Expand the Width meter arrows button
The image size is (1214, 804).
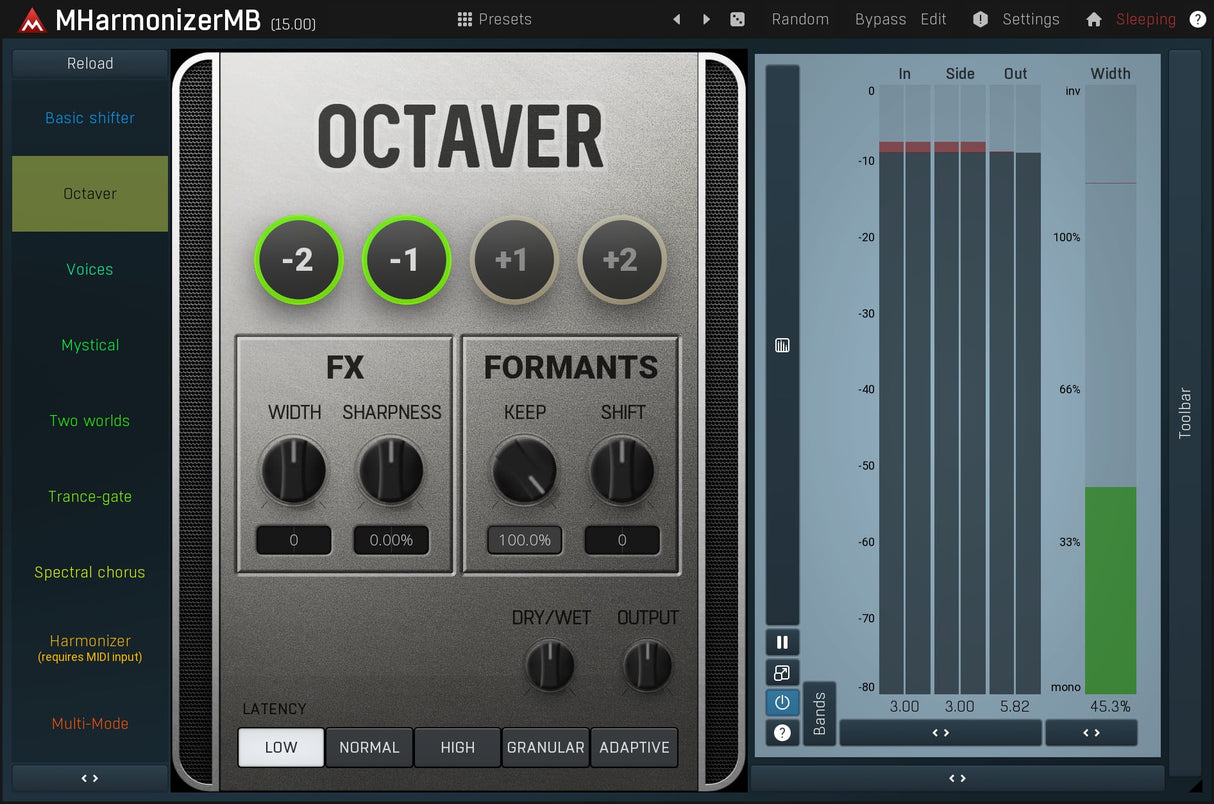click(x=1091, y=733)
